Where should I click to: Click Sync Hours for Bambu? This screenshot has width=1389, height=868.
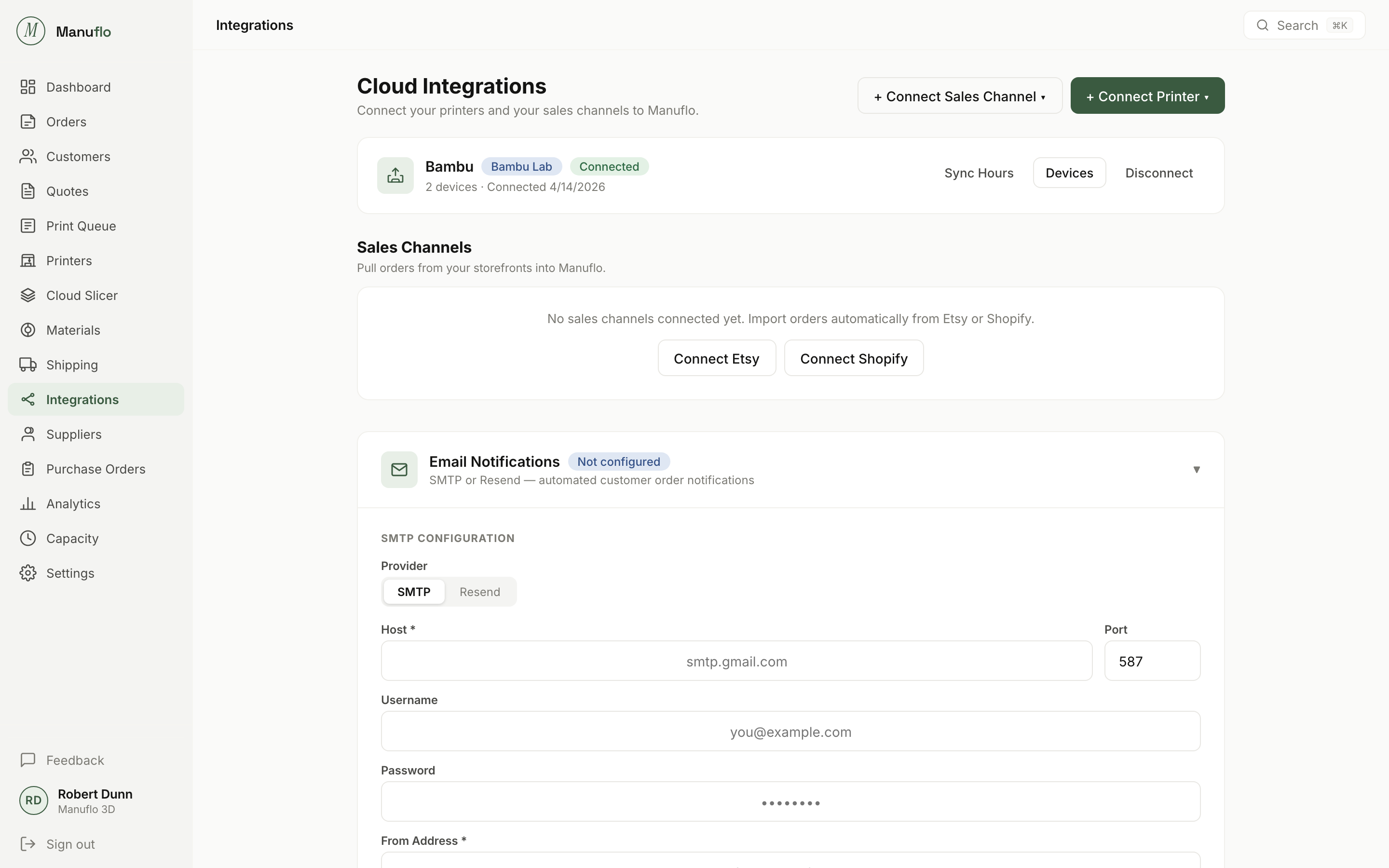979,173
